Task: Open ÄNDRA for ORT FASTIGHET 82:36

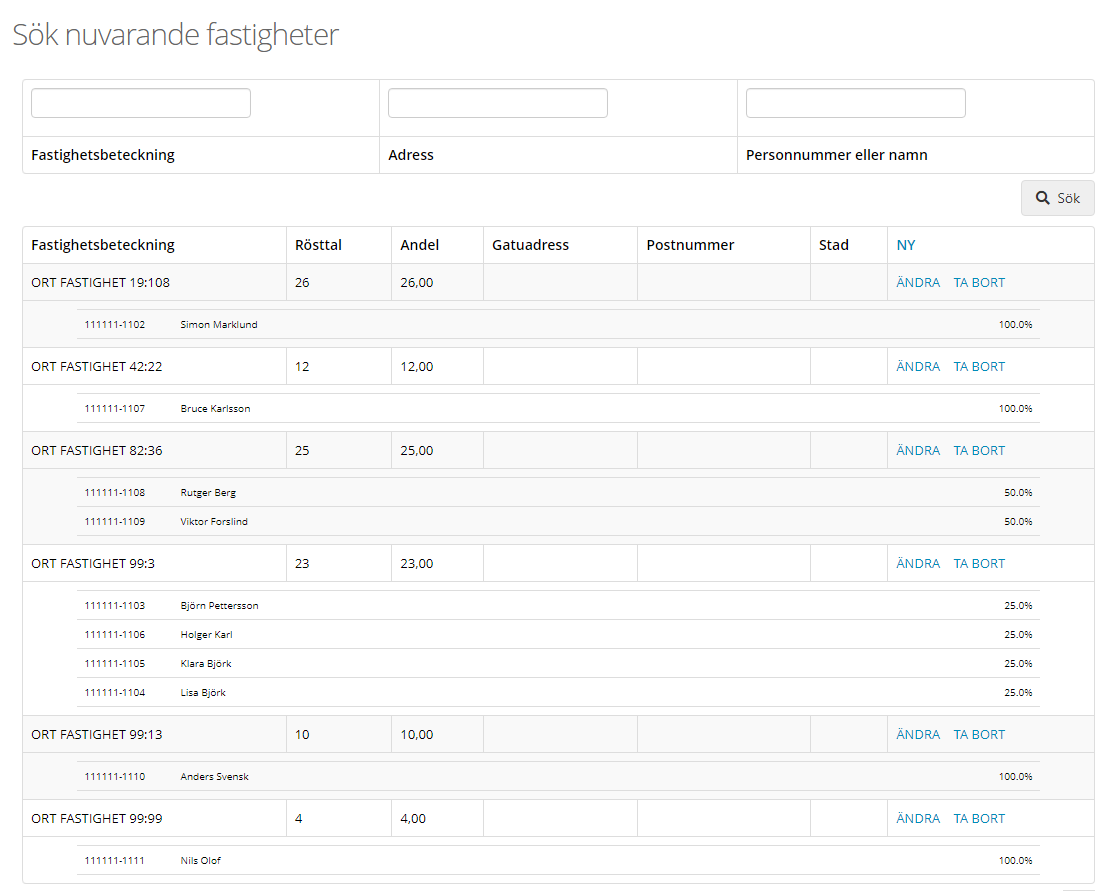Action: coord(918,450)
